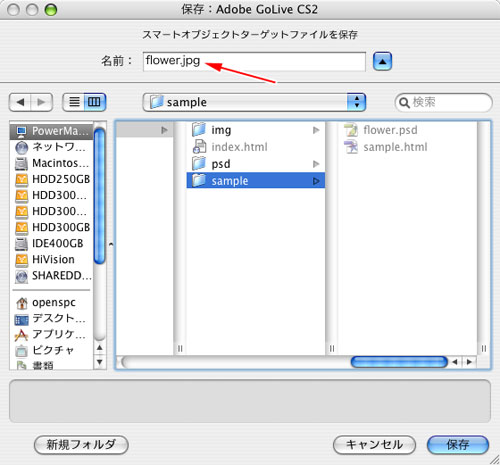Image resolution: width=500 pixels, height=465 pixels.
Task: Collapse the file browser with the arrow toggle
Action: click(382, 61)
